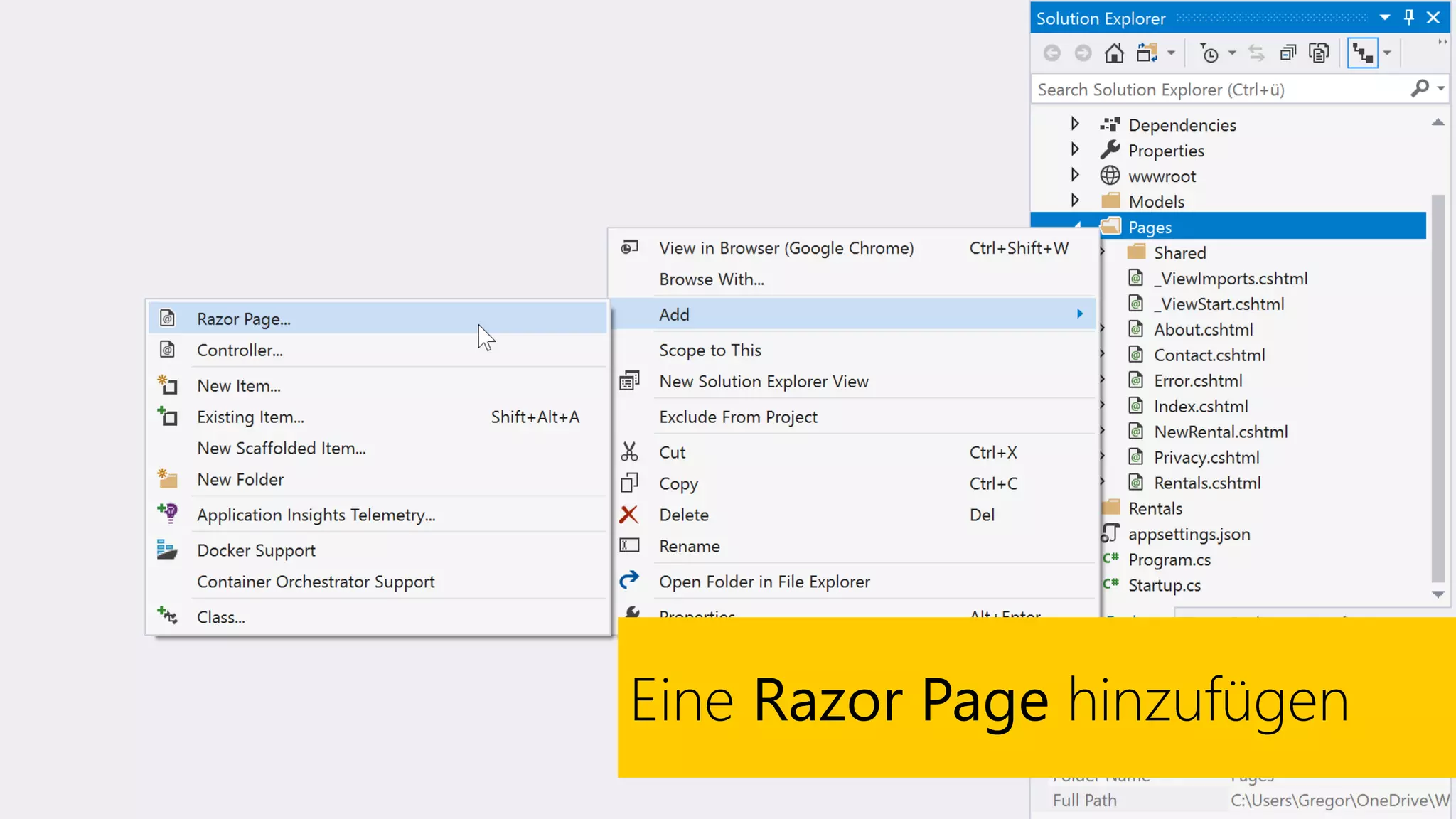
Task: Select Rentals.cshtml file
Action: (1207, 483)
